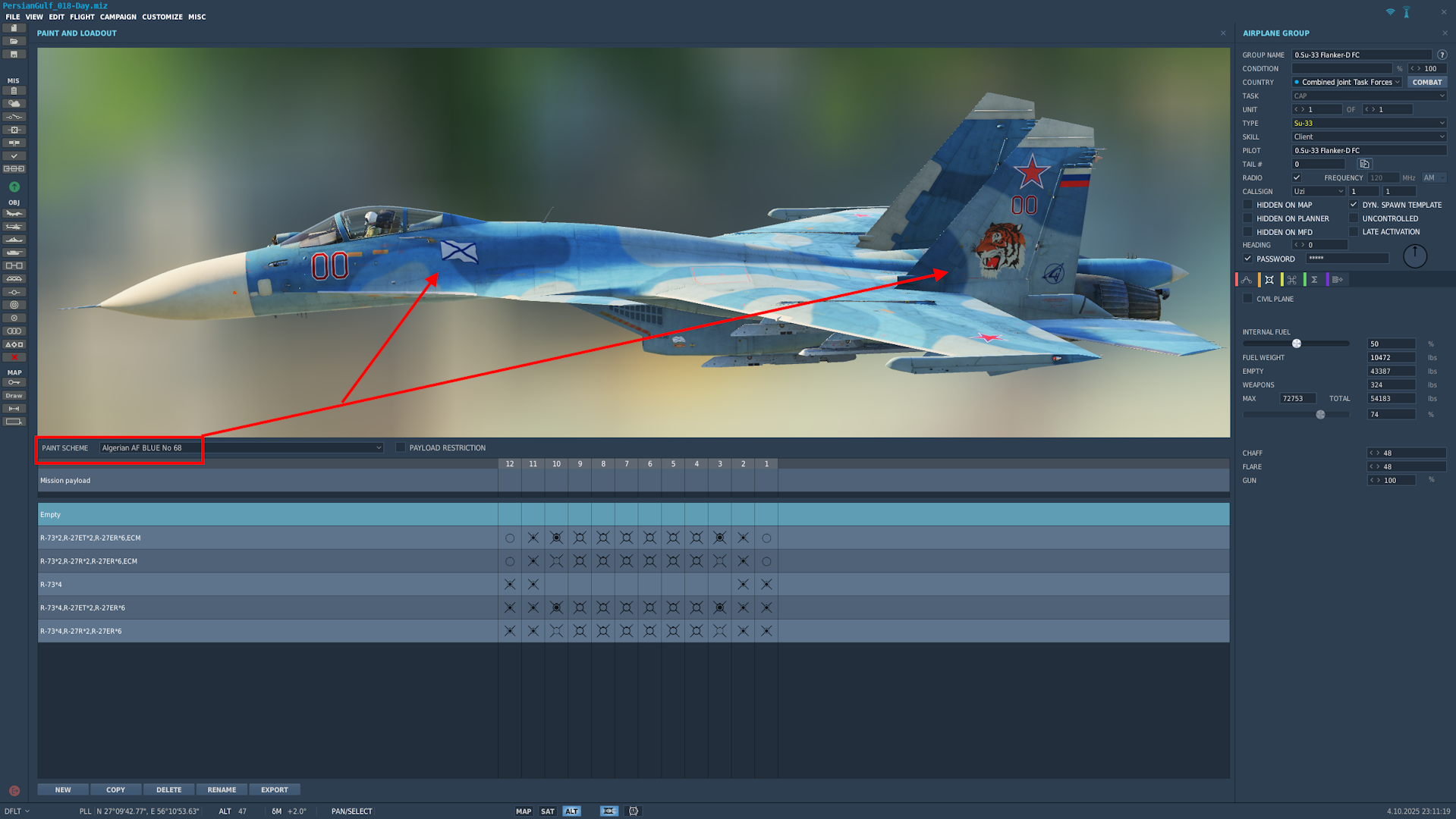
Task: Create a new mission file icon
Action: click(x=14, y=28)
